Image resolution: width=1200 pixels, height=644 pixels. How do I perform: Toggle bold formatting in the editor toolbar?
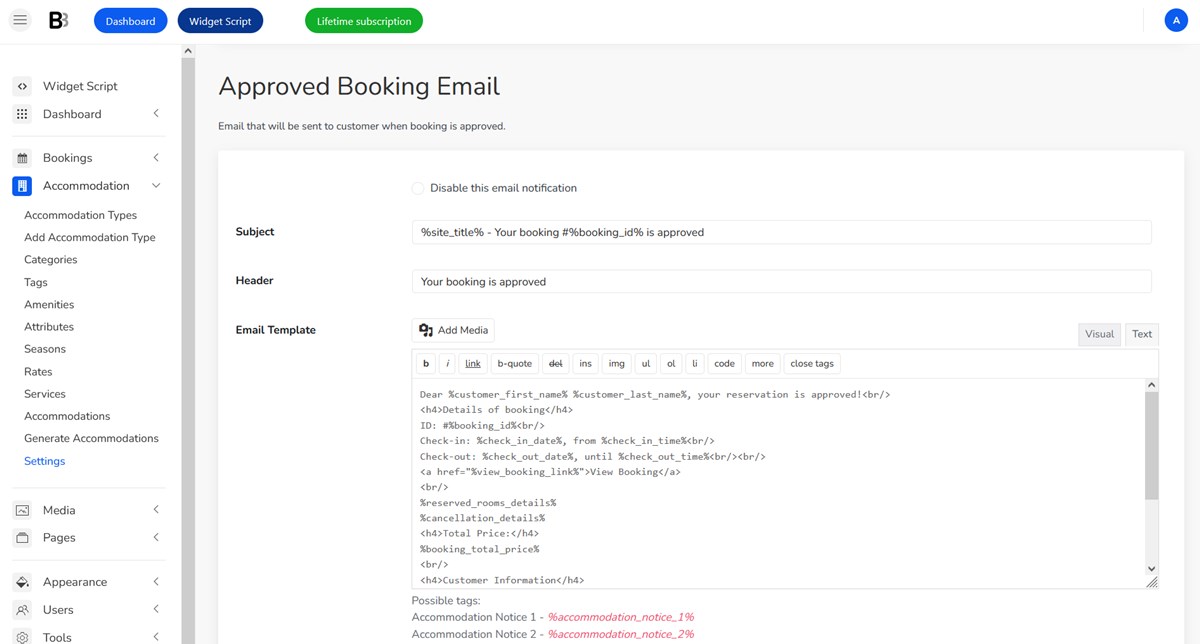(425, 363)
